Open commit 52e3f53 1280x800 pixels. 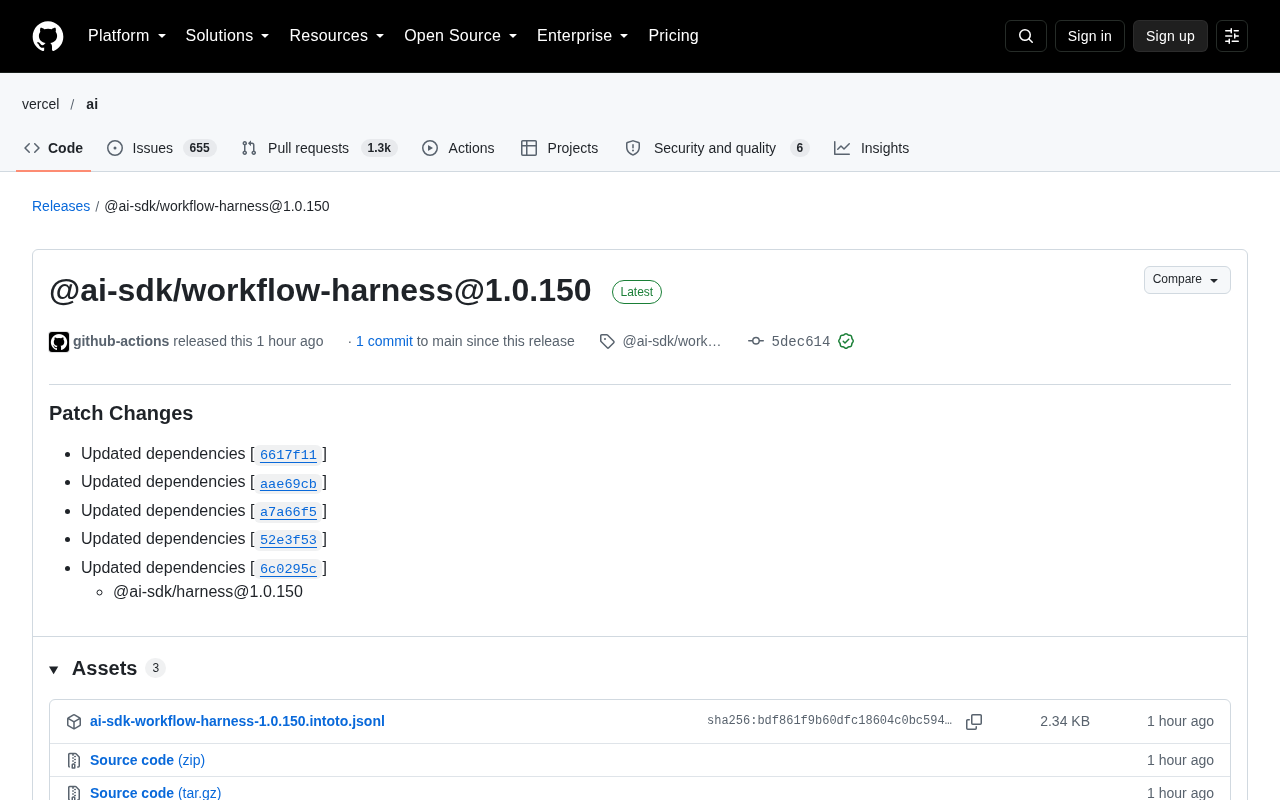[288, 540]
